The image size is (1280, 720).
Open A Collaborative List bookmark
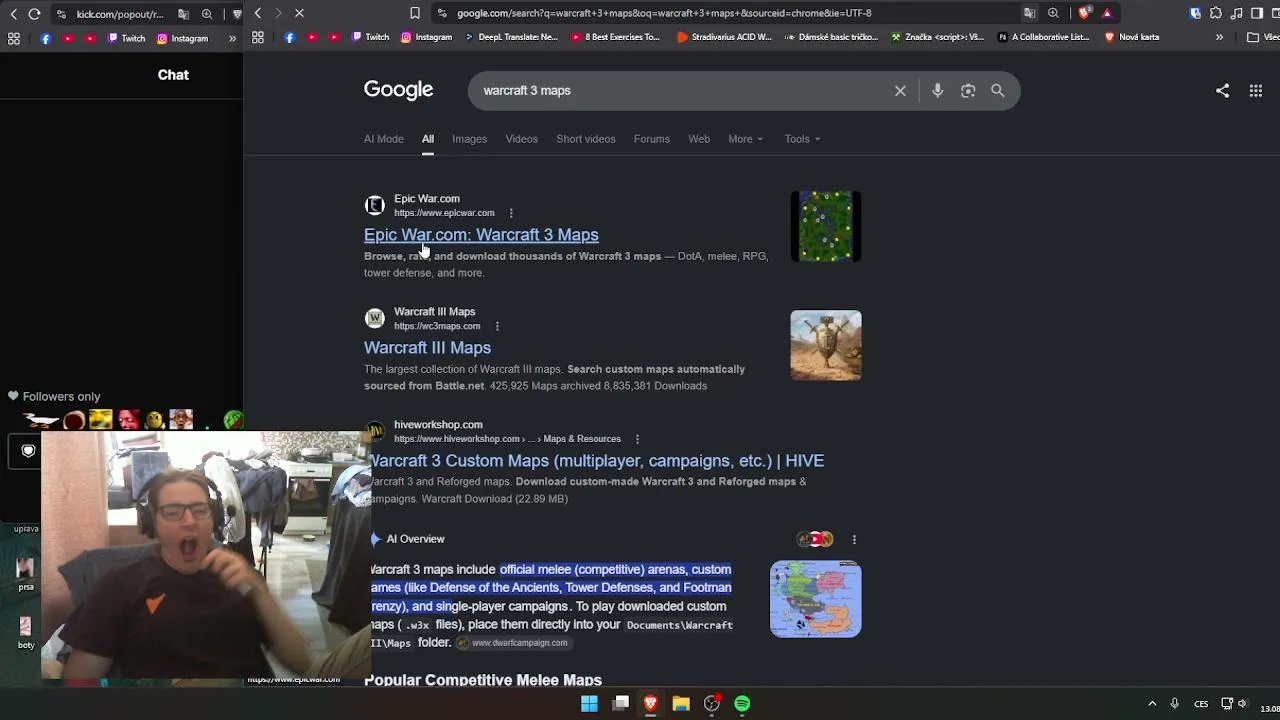[1044, 37]
